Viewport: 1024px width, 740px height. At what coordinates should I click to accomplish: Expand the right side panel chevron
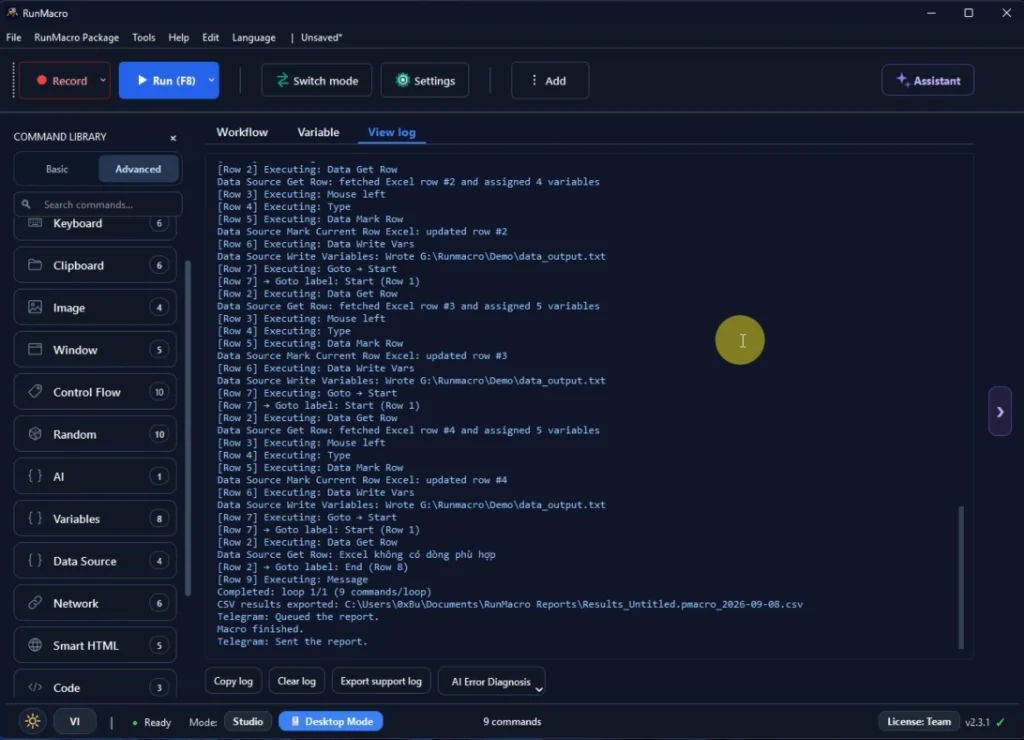(x=1000, y=411)
